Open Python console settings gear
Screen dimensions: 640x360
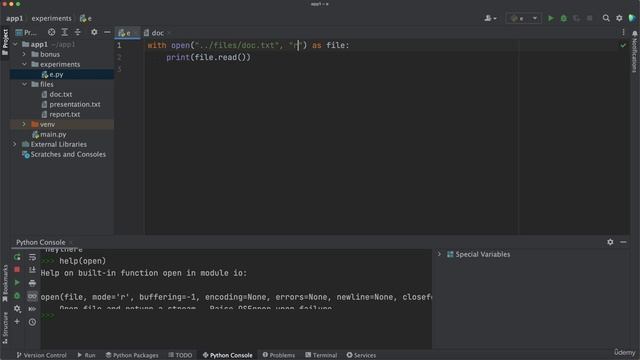pos(17,309)
